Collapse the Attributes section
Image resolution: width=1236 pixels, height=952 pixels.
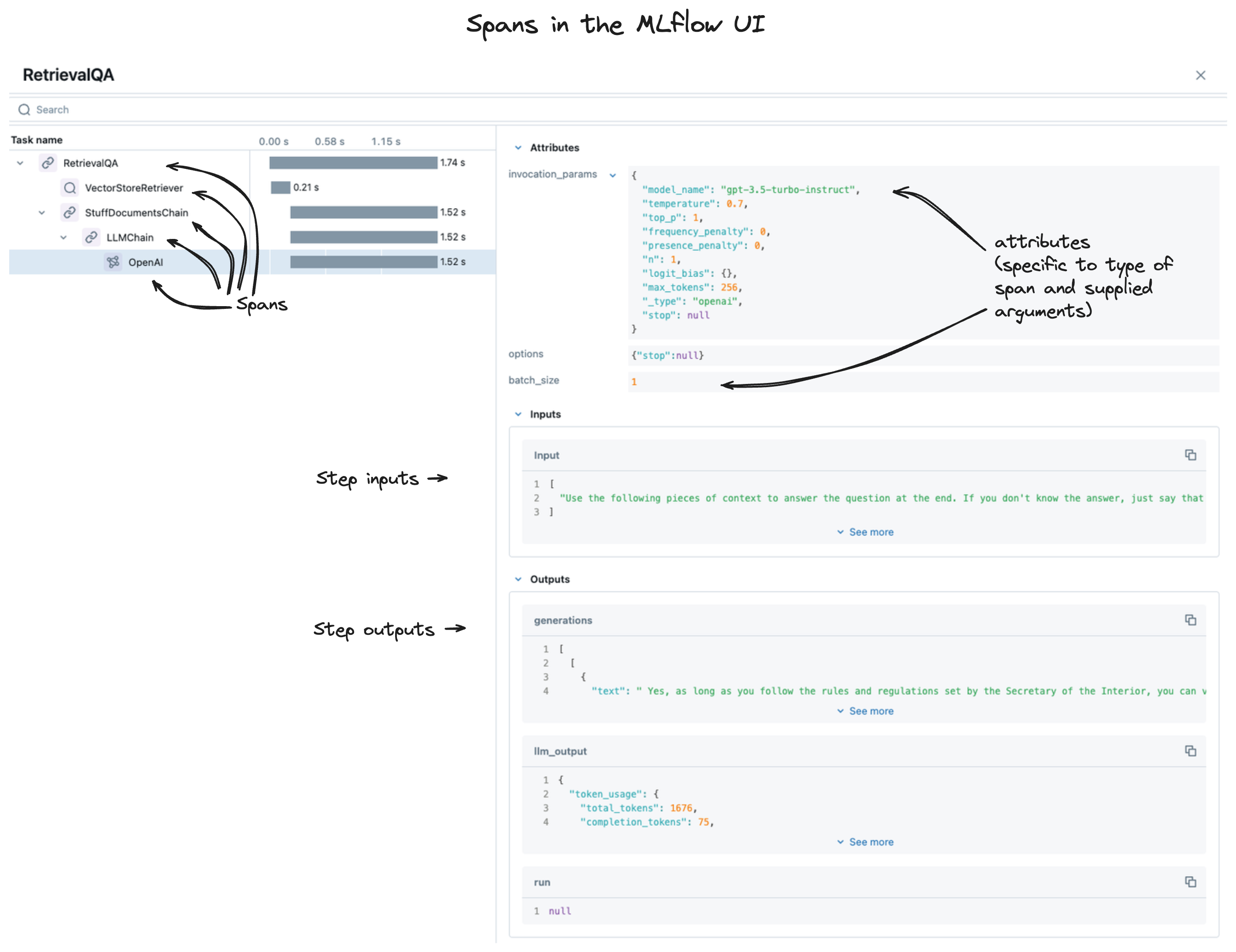[518, 148]
